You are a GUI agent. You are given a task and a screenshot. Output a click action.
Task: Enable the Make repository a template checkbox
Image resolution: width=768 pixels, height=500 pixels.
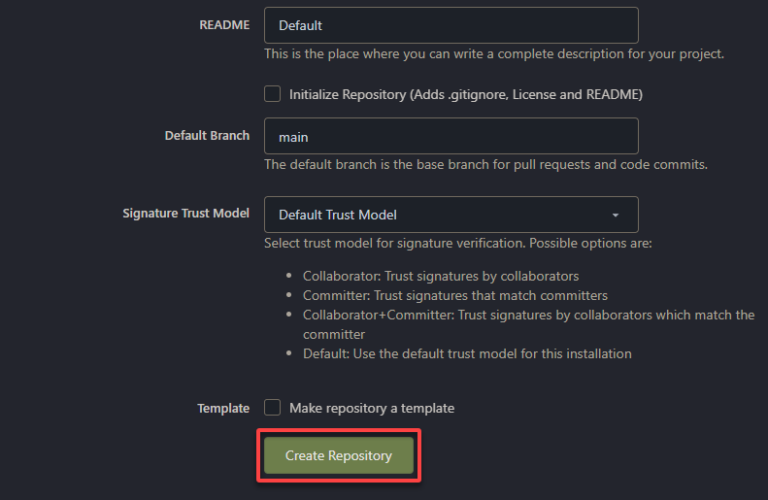pos(272,407)
